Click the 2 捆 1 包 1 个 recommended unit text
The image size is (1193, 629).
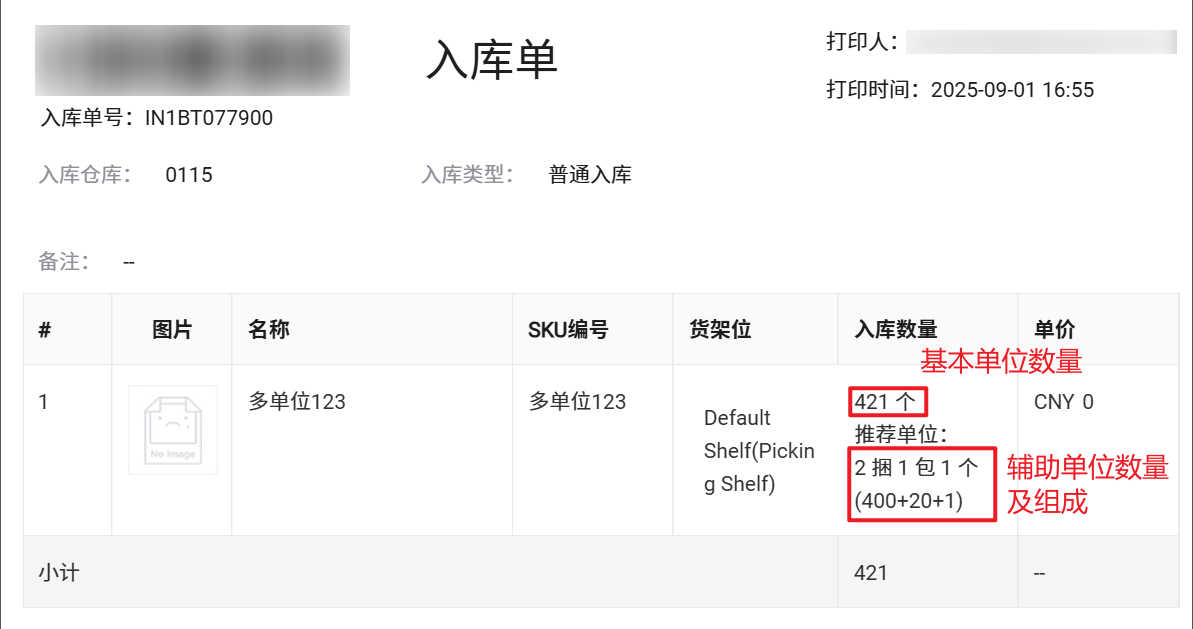click(916, 467)
